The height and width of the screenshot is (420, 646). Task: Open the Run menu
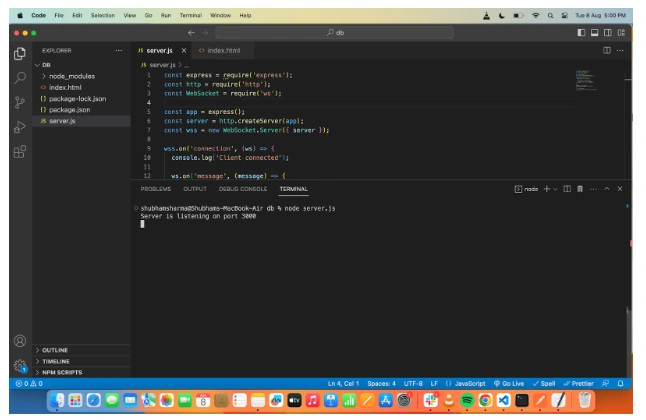tap(166, 15)
